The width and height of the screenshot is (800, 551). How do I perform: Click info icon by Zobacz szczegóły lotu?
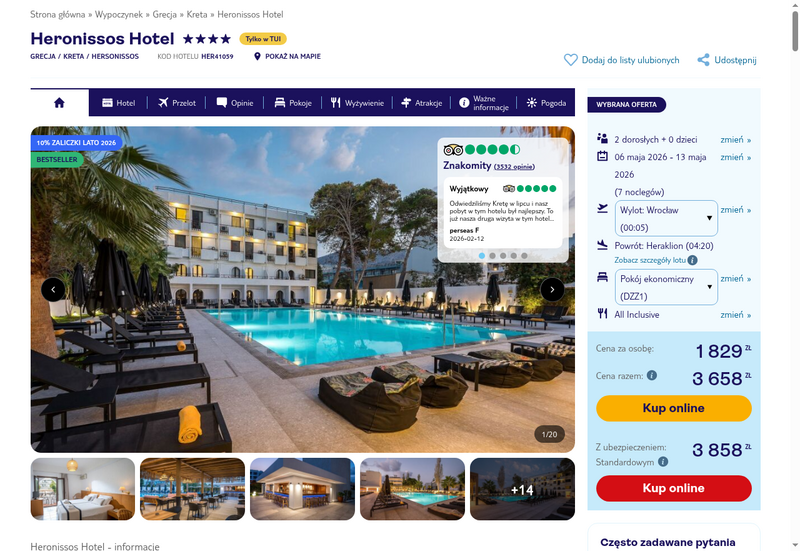point(692,260)
